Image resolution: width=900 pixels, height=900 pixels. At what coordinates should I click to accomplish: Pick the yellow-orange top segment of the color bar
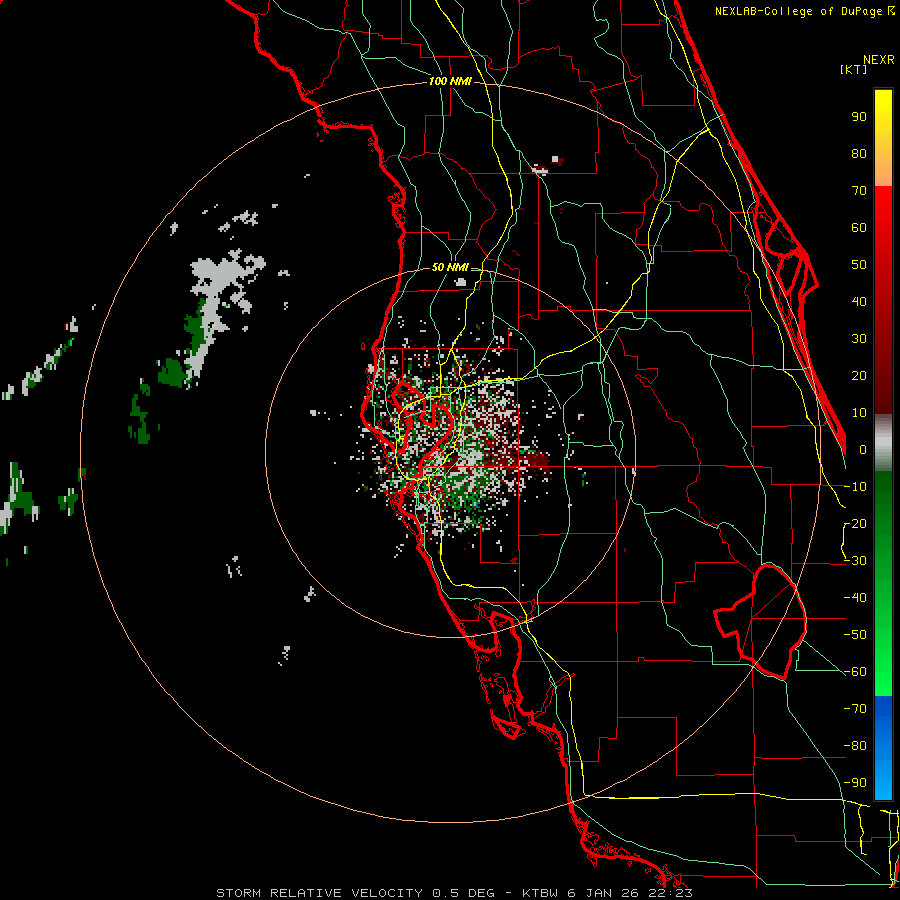tap(883, 138)
